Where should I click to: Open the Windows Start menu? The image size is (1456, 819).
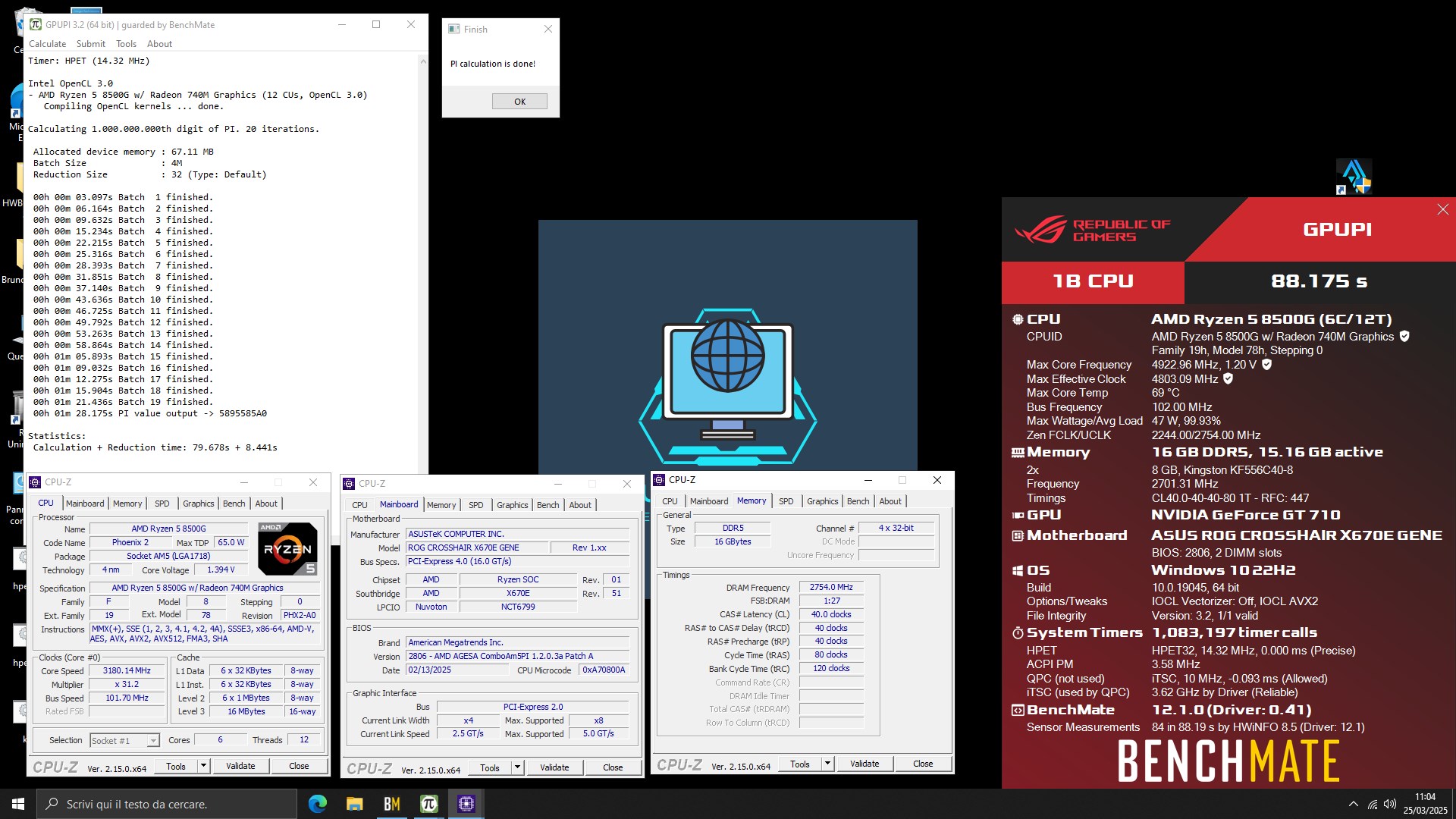point(18,804)
